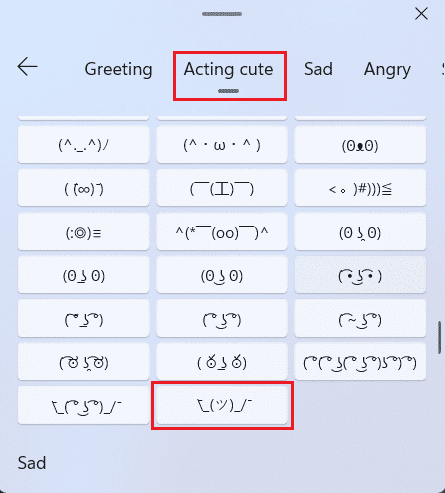Insert the highlighted Lenny face ( ͡• ͜ʖ ͡•)
Viewport: 445px width, 493px height.
(360, 275)
